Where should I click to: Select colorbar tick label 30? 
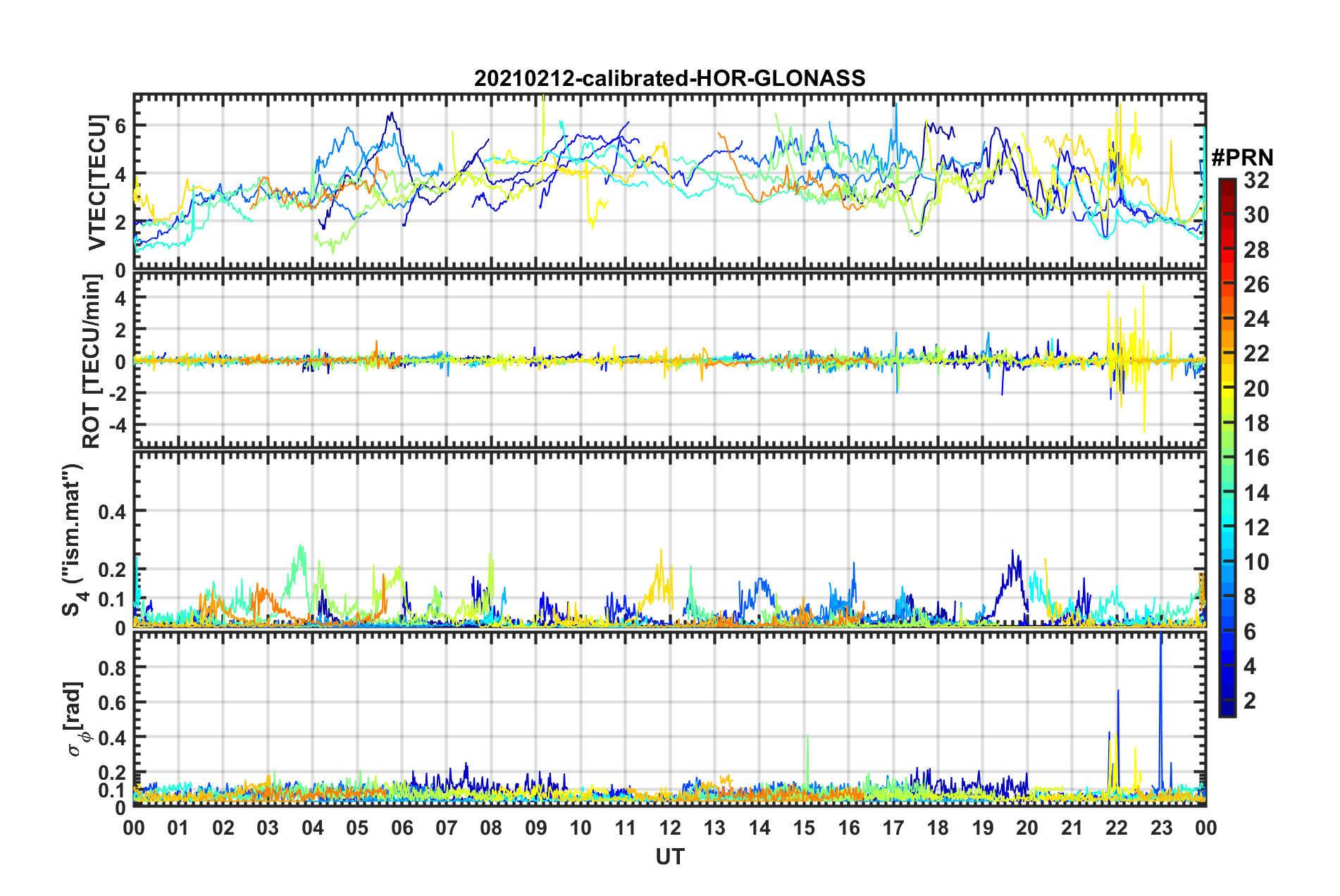1256,215
